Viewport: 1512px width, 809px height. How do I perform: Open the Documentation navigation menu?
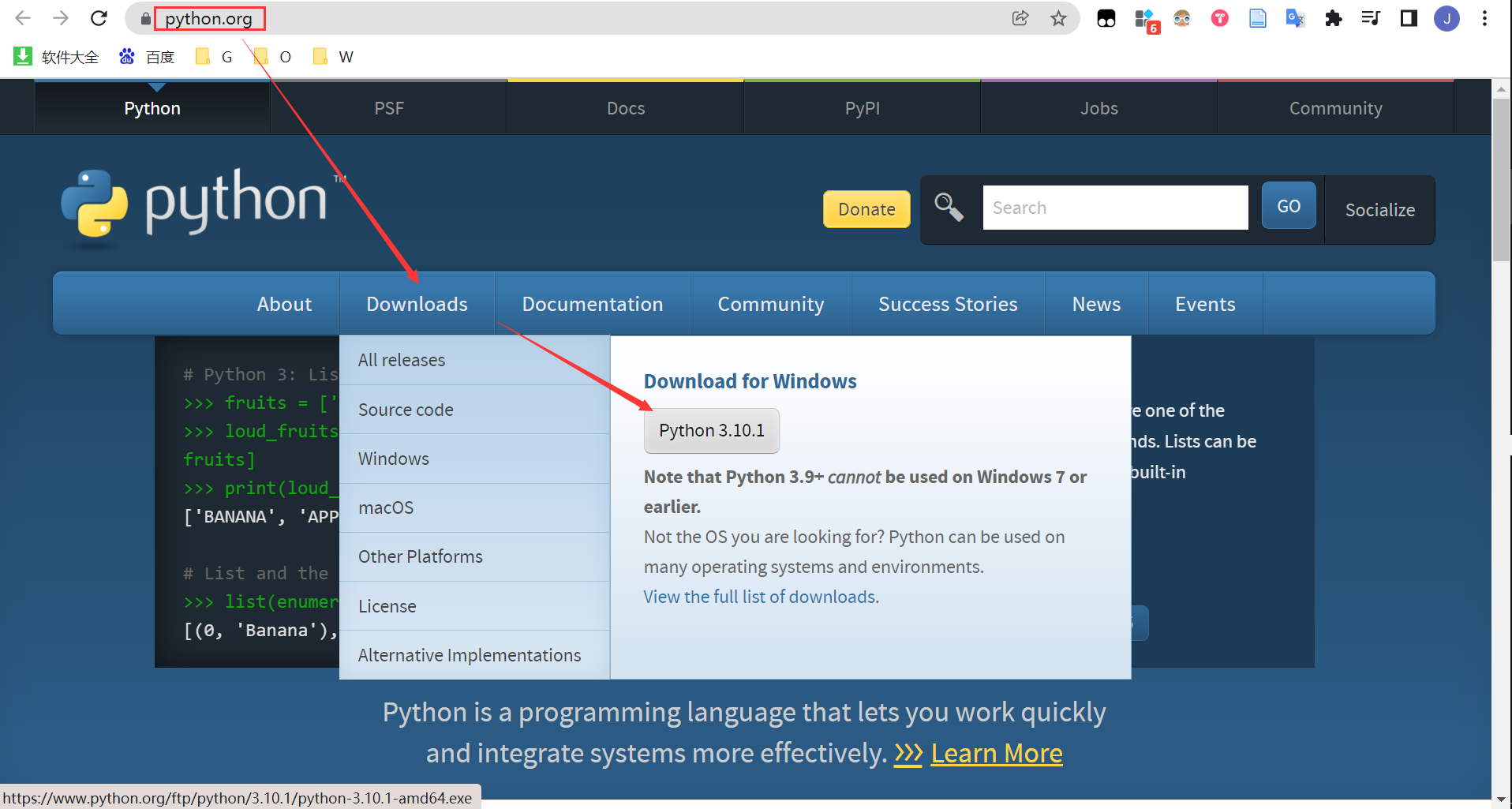click(x=593, y=304)
